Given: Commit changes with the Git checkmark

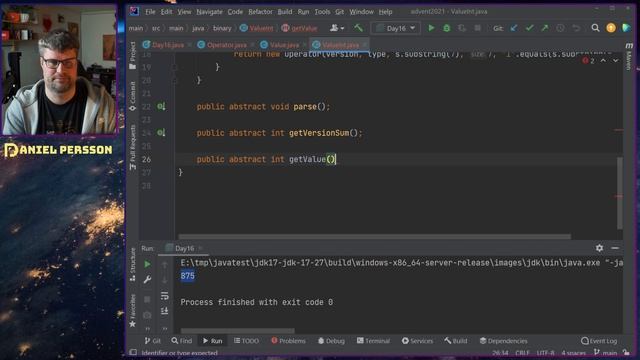Looking at the screenshot, I should click(529, 28).
